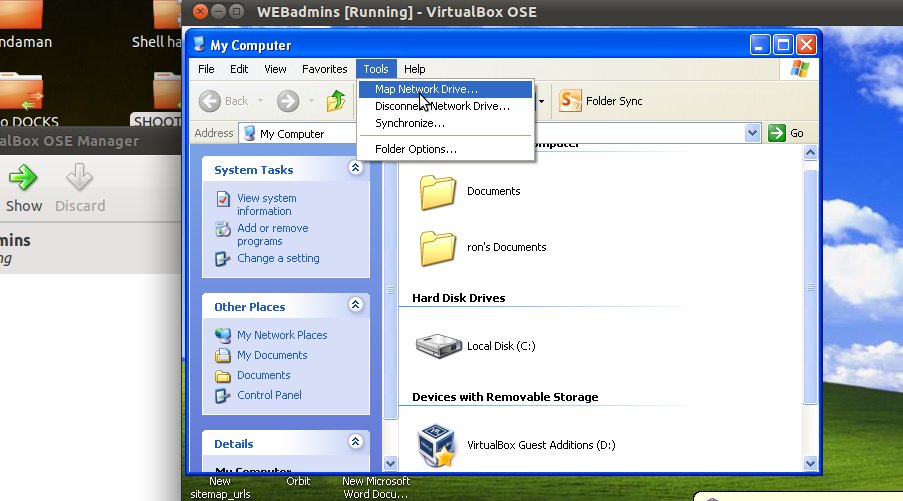The width and height of the screenshot is (903, 501).
Task: Close the My Computer window
Action: (x=806, y=44)
